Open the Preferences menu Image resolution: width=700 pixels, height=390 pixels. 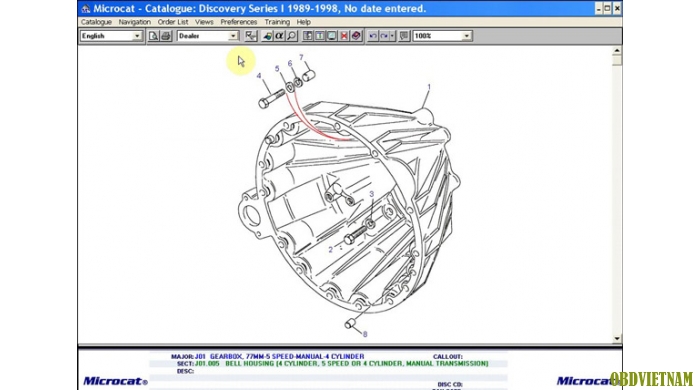click(238, 22)
